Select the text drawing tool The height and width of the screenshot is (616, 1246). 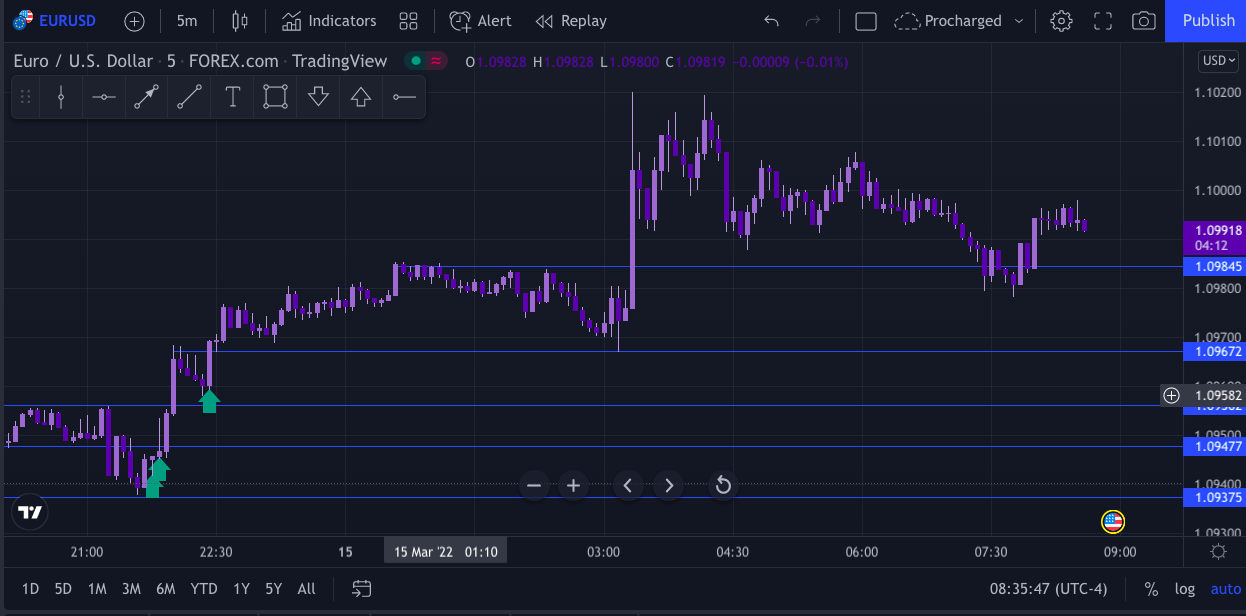click(x=233, y=97)
